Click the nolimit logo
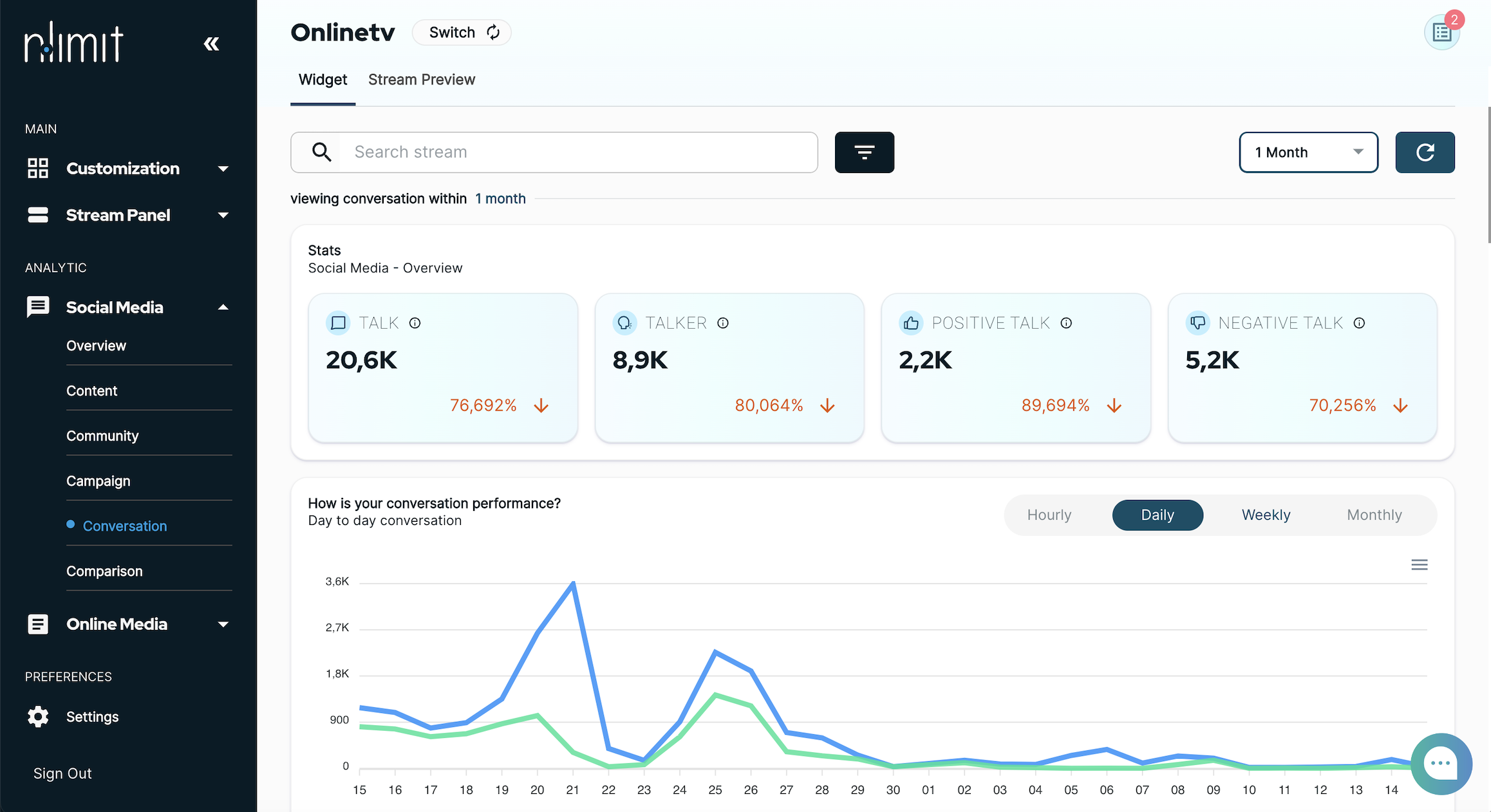 [74, 43]
